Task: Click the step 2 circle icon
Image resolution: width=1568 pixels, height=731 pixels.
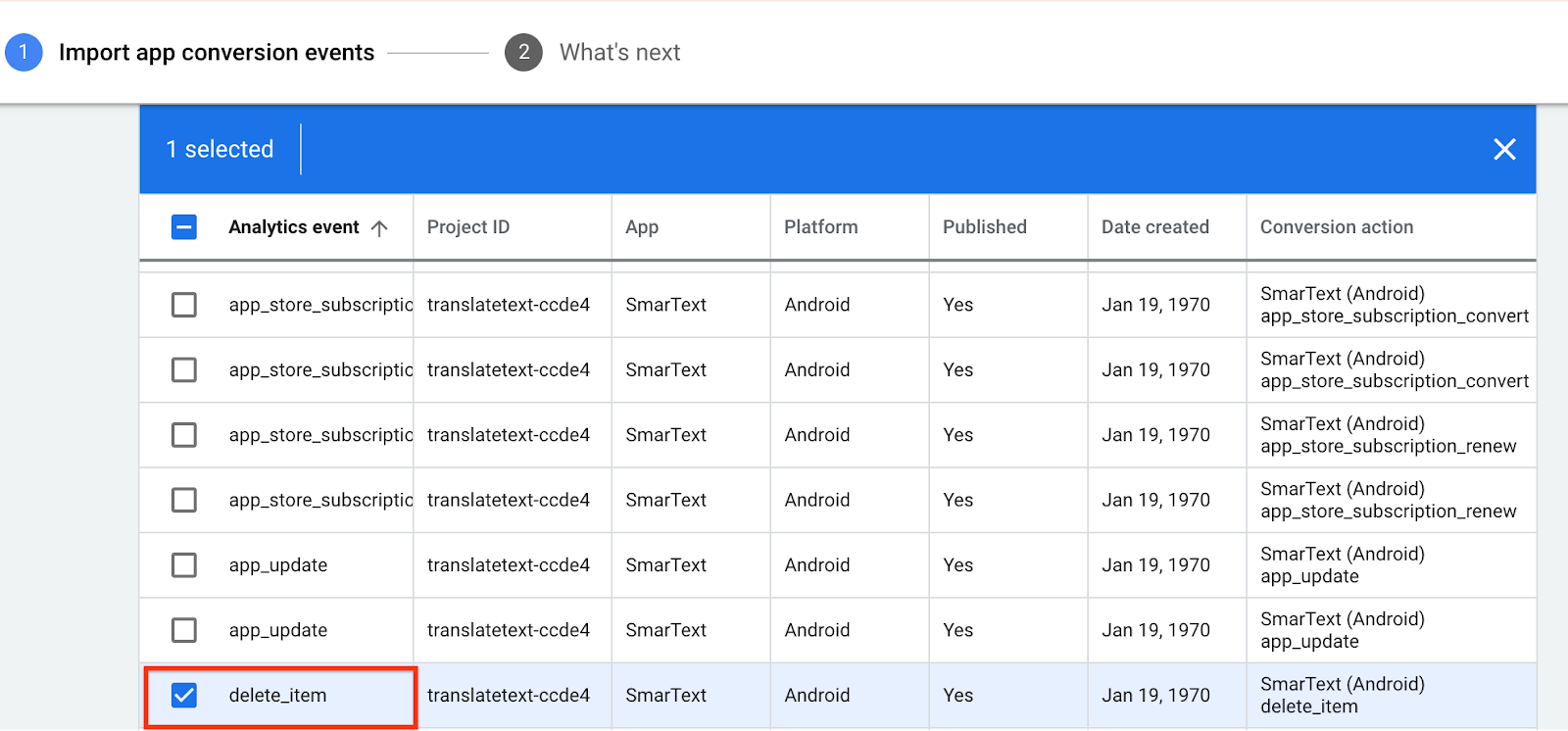Action: [x=523, y=53]
